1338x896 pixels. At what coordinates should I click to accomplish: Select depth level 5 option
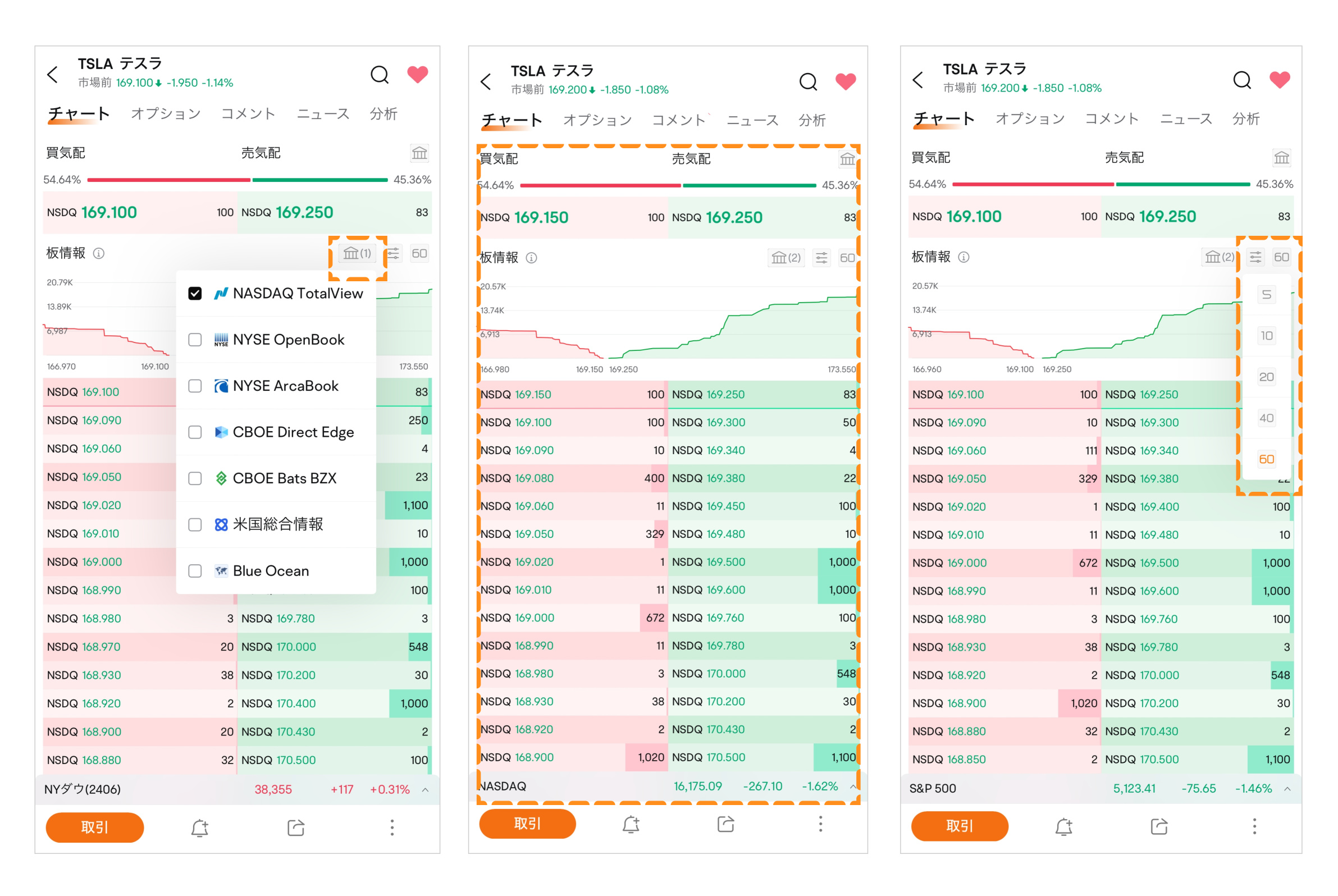(1267, 295)
